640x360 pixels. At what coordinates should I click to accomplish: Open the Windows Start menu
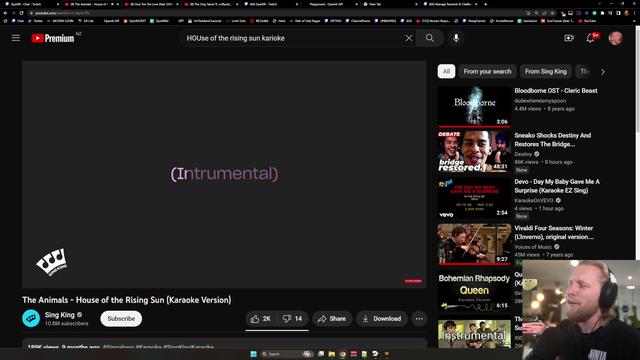[x=253, y=354]
